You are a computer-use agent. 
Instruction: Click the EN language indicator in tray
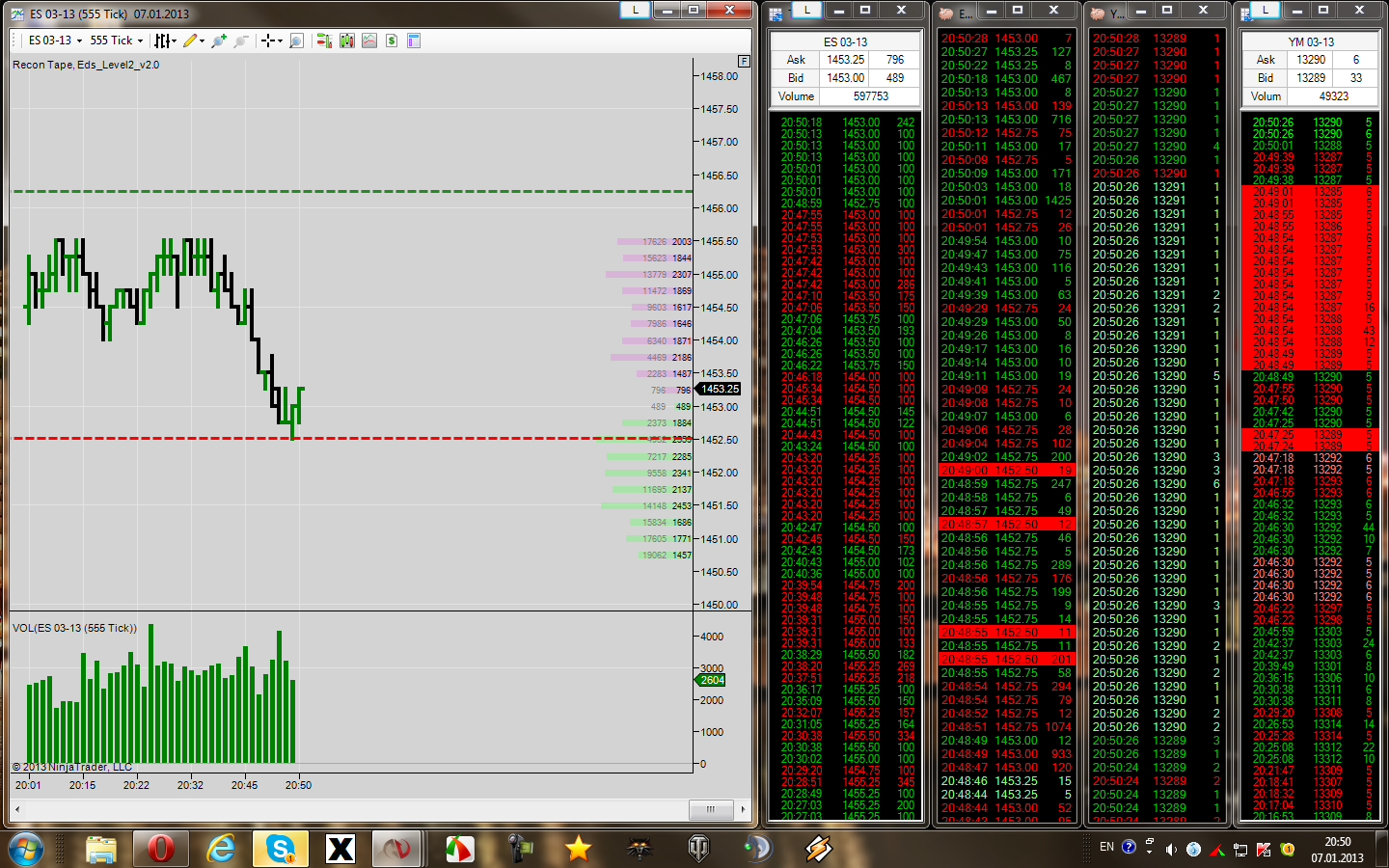coord(1106,848)
